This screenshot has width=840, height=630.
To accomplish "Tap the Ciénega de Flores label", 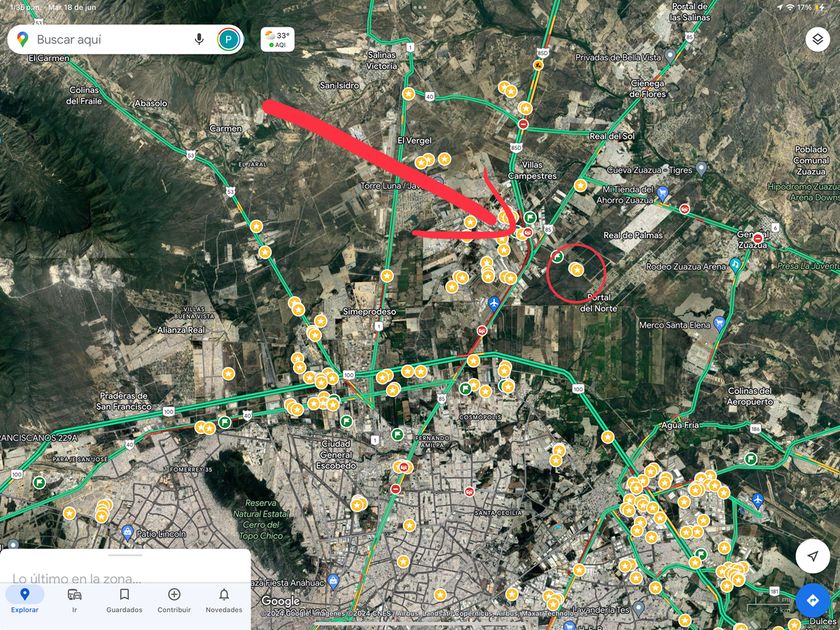I will pyautogui.click(x=648, y=89).
